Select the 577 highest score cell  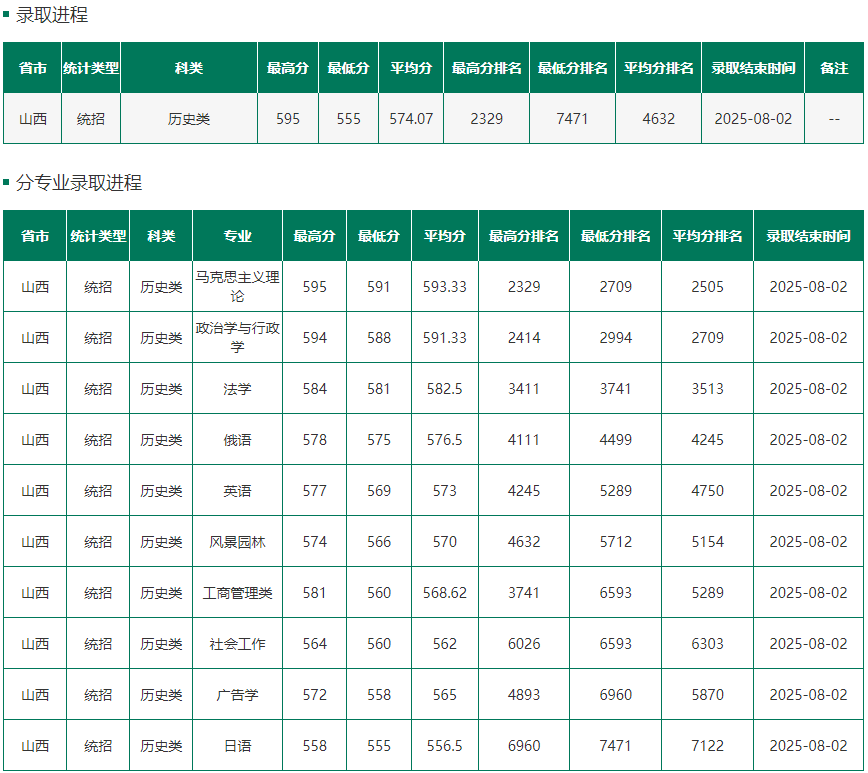[x=314, y=491]
